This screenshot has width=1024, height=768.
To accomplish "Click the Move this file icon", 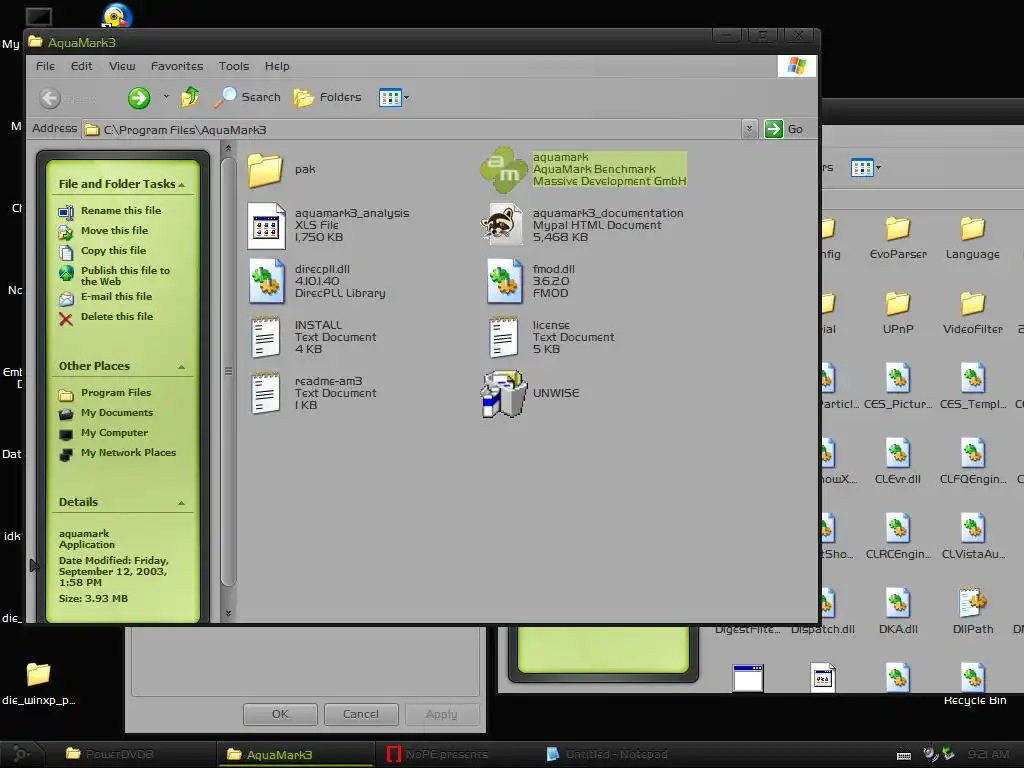I will [66, 231].
